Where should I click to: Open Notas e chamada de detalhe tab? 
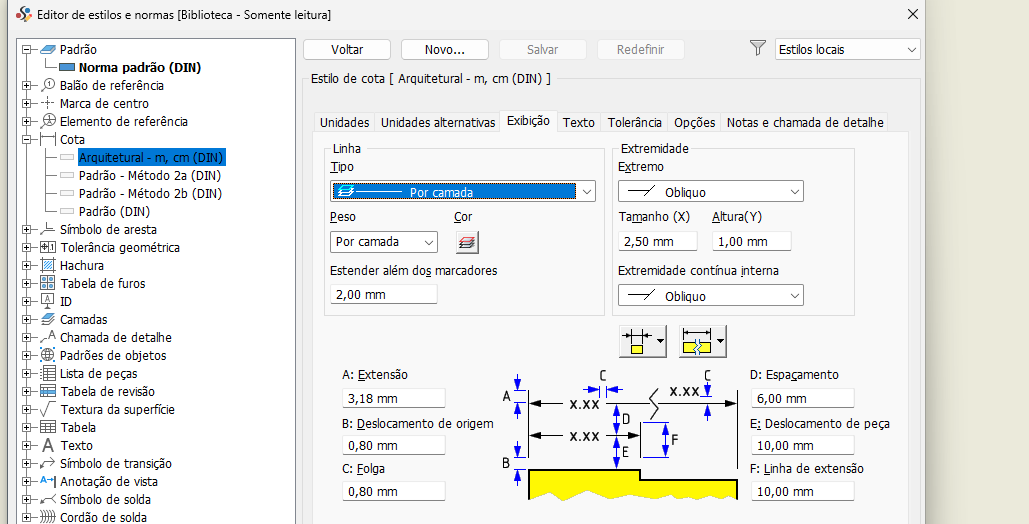805,122
